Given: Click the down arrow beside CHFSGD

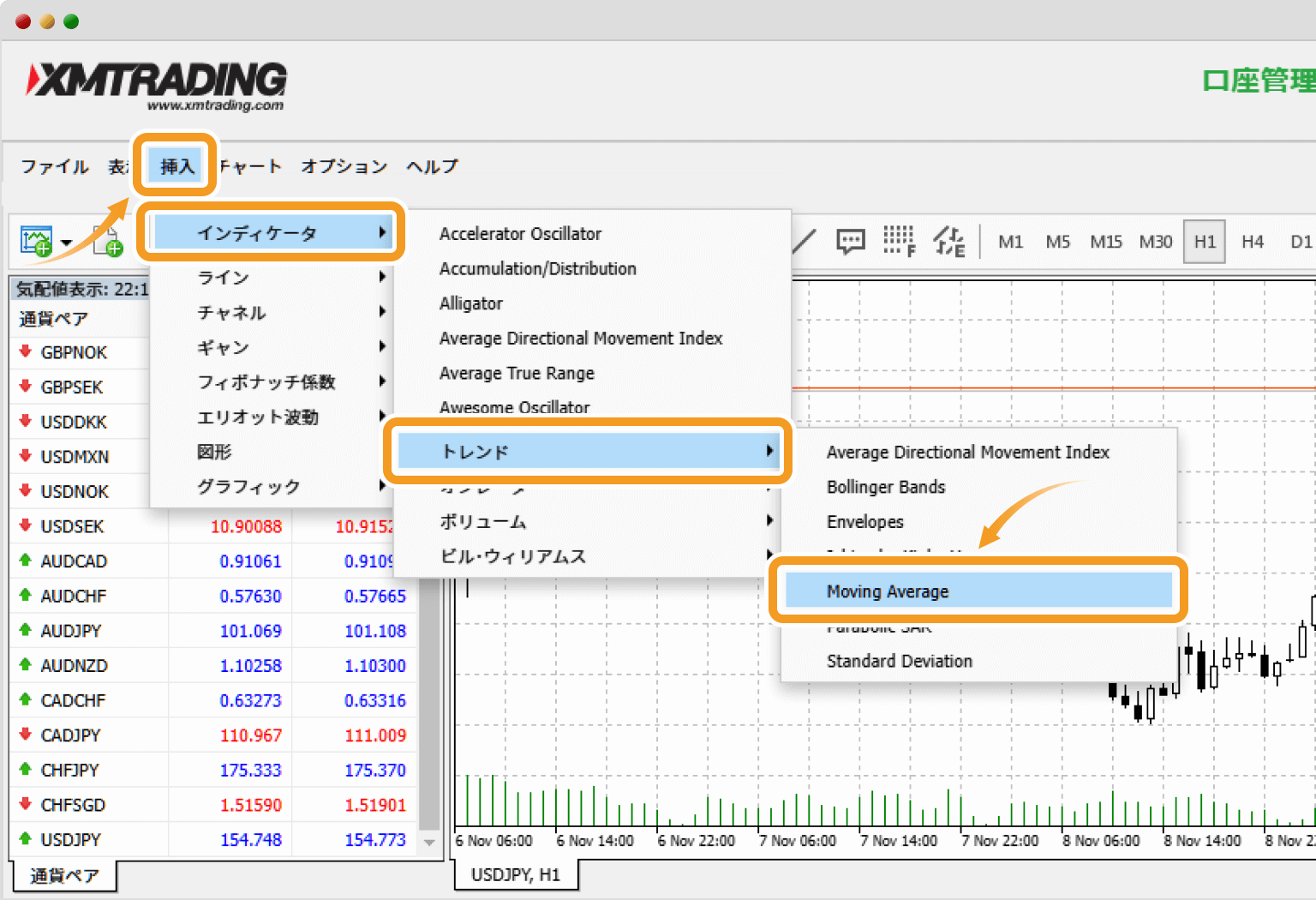Looking at the screenshot, I should pos(25,803).
